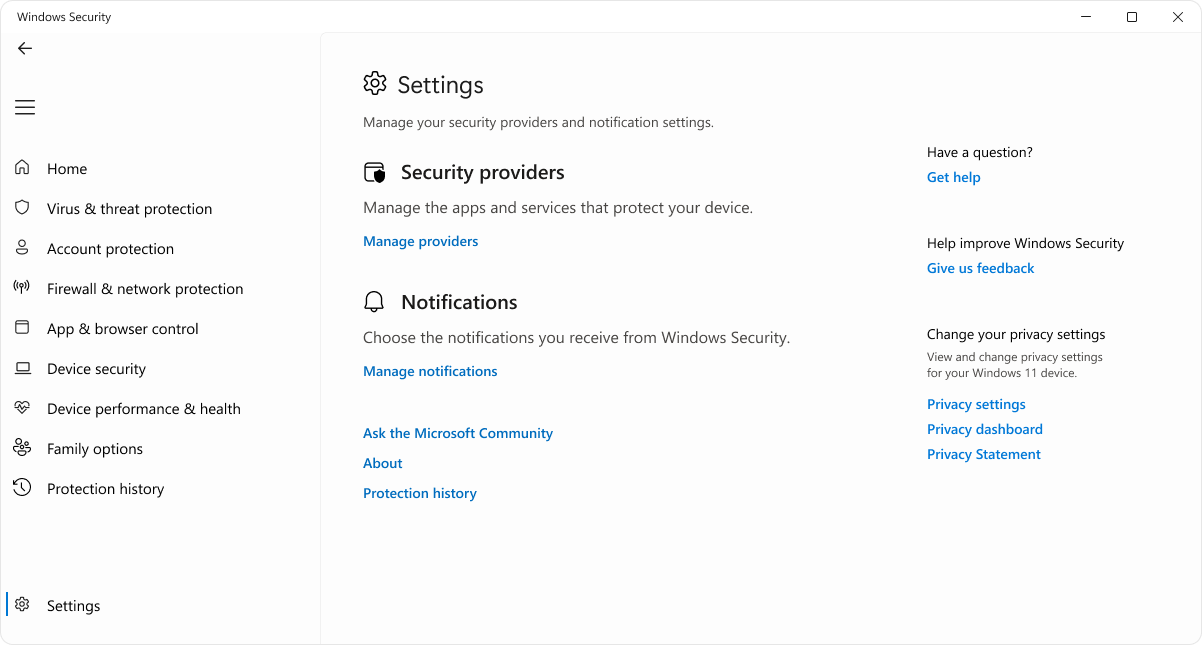This screenshot has width=1202, height=645.
Task: Click the Get help link
Action: 953,177
